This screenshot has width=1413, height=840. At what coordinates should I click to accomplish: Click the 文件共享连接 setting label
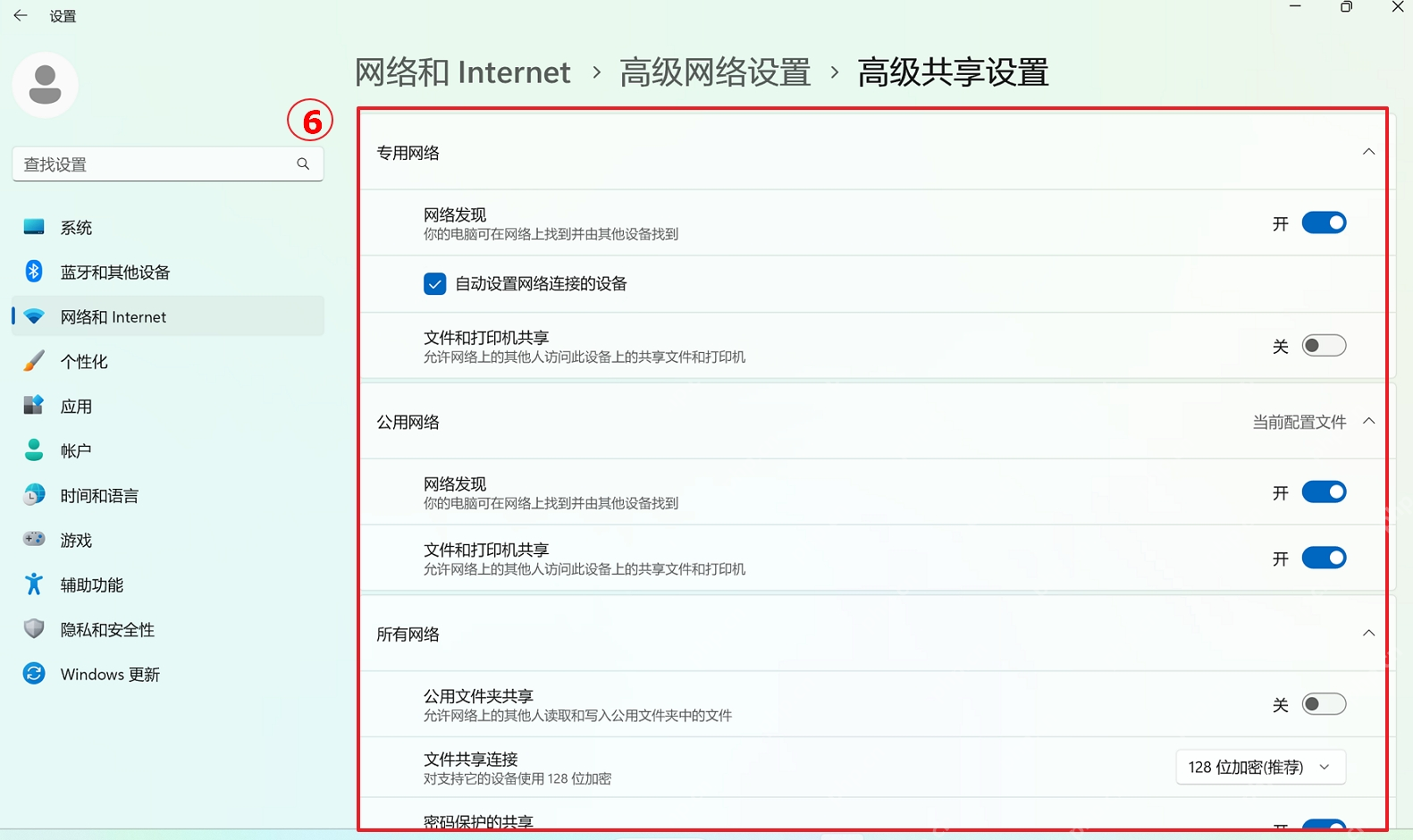(x=471, y=759)
